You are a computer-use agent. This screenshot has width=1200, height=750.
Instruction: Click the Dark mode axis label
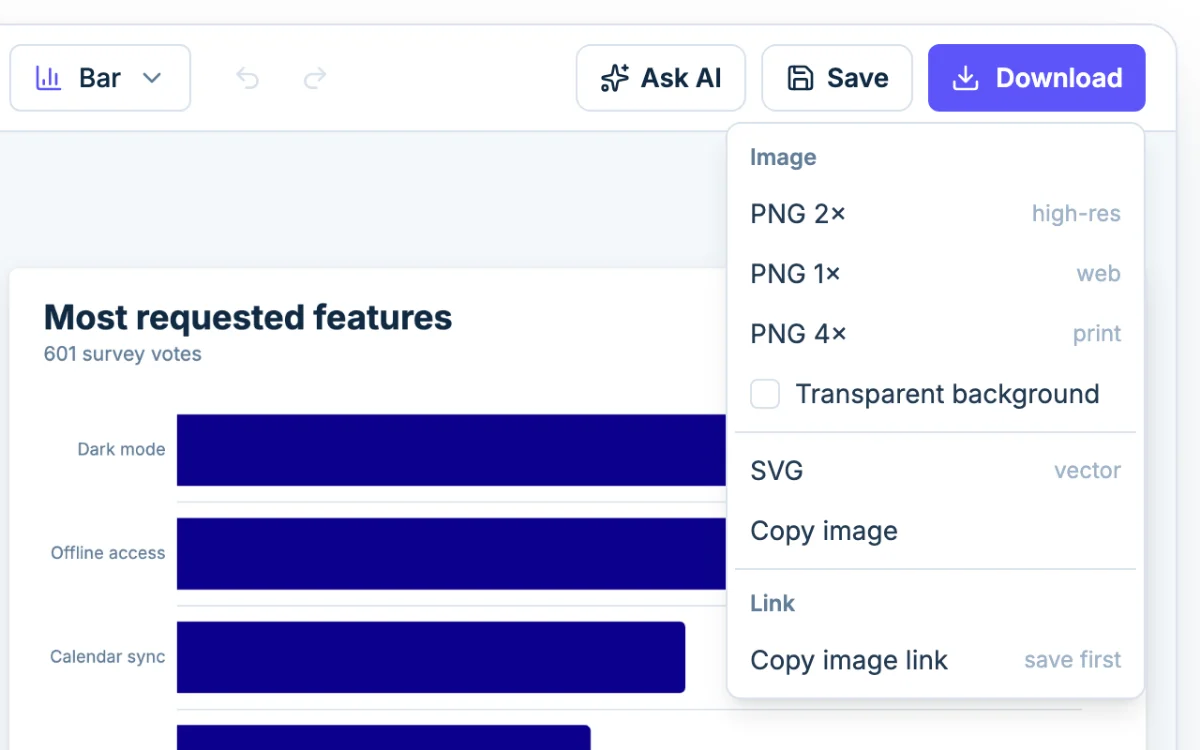point(121,450)
